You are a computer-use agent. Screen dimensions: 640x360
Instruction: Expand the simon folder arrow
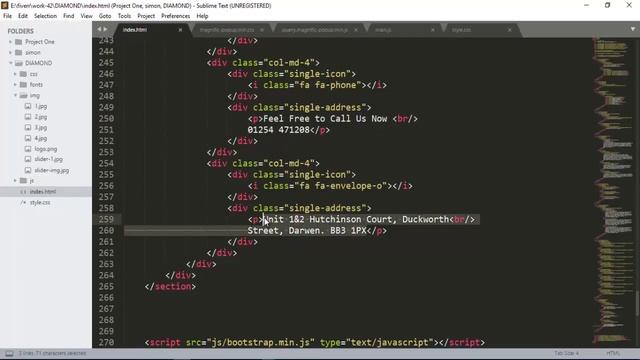(x=11, y=52)
